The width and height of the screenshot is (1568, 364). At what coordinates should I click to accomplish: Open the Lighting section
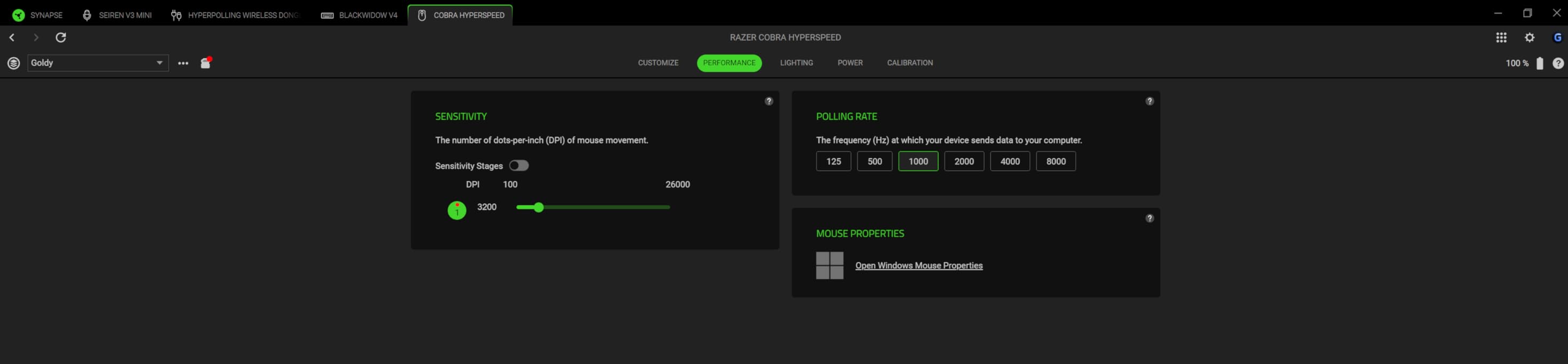[796, 63]
